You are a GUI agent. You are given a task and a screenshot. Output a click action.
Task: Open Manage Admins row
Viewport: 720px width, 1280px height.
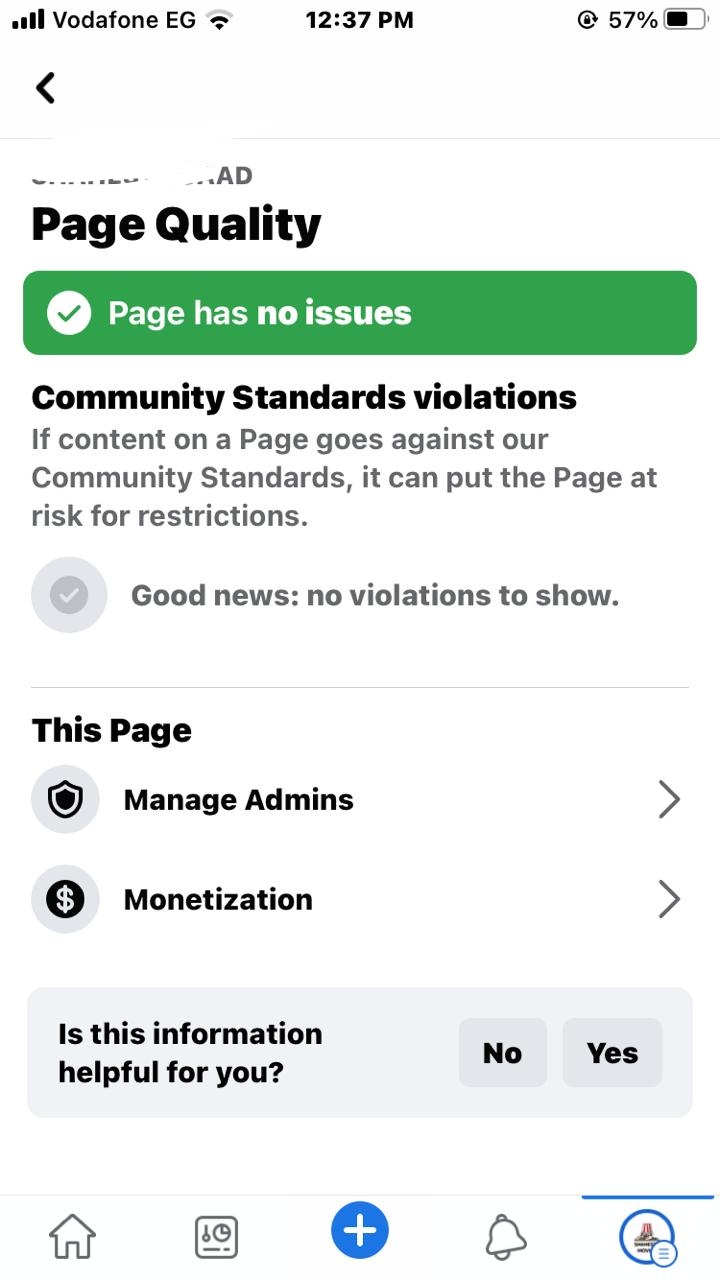coord(360,800)
